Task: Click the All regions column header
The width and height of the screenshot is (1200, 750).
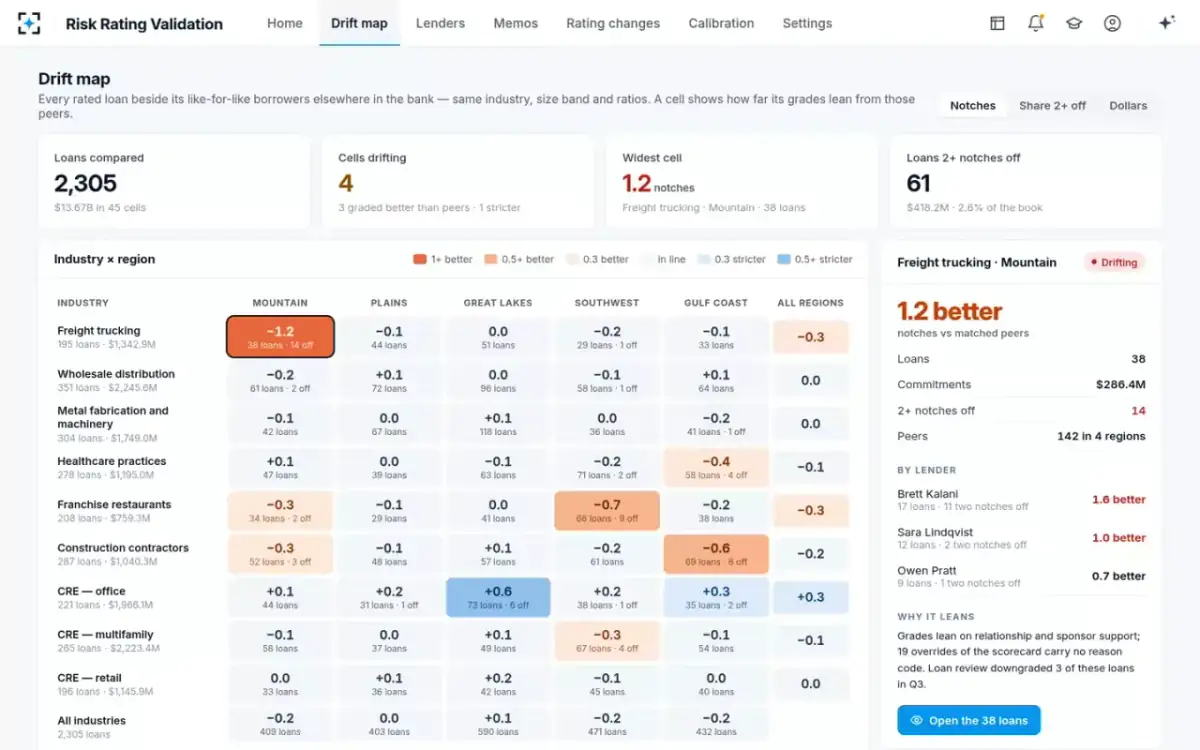Action: tap(811, 303)
